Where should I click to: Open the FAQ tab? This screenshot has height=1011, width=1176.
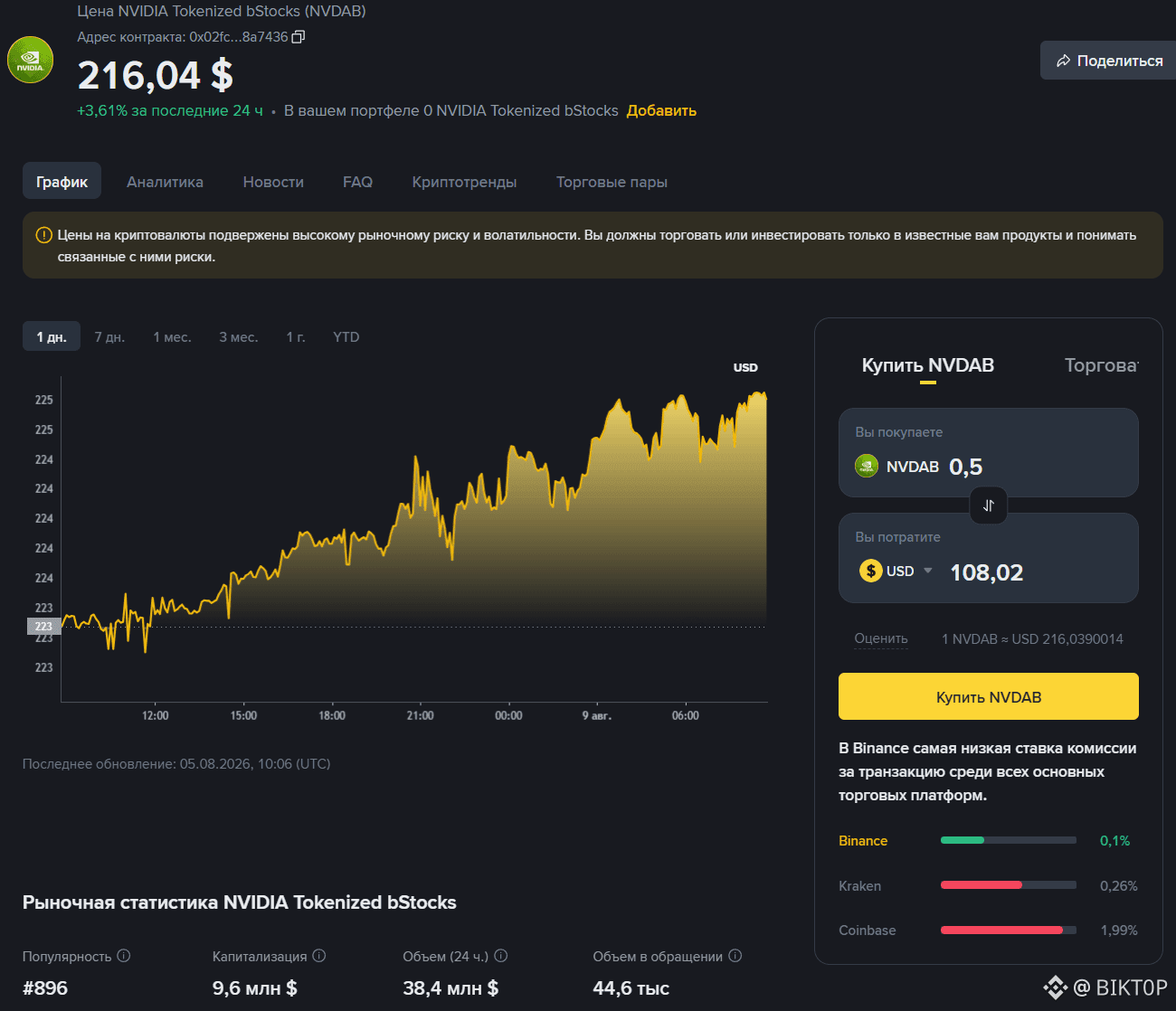pos(357,182)
